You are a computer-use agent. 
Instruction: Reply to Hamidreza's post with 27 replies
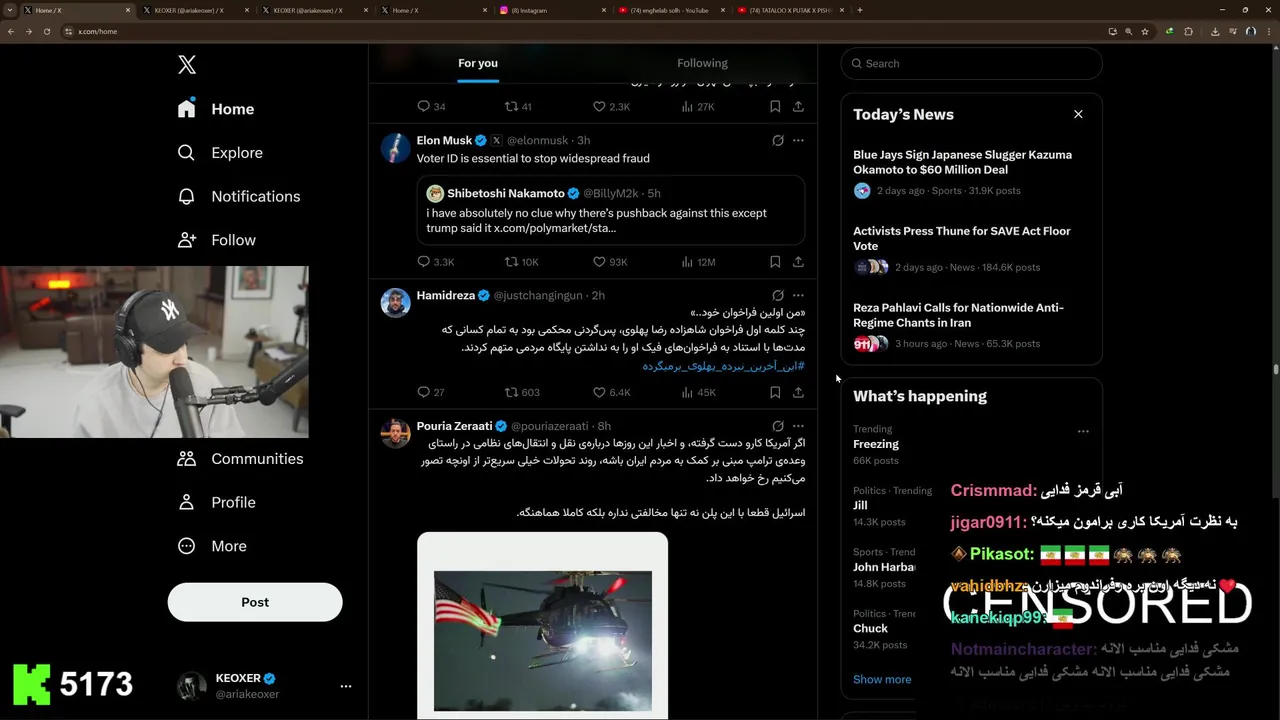pos(431,392)
